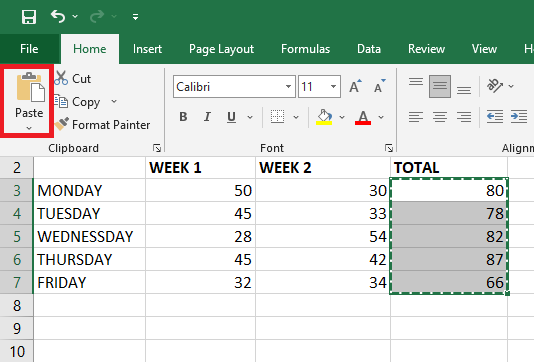The width and height of the screenshot is (534, 362).
Task: Select the TOTAL header cell
Action: pyautogui.click(x=449, y=168)
